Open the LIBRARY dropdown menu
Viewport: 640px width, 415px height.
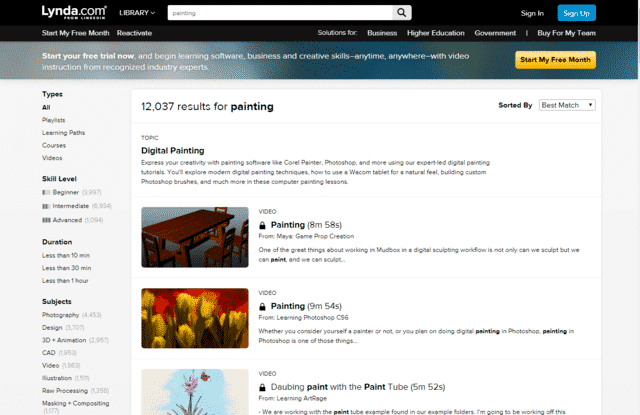[x=137, y=13]
